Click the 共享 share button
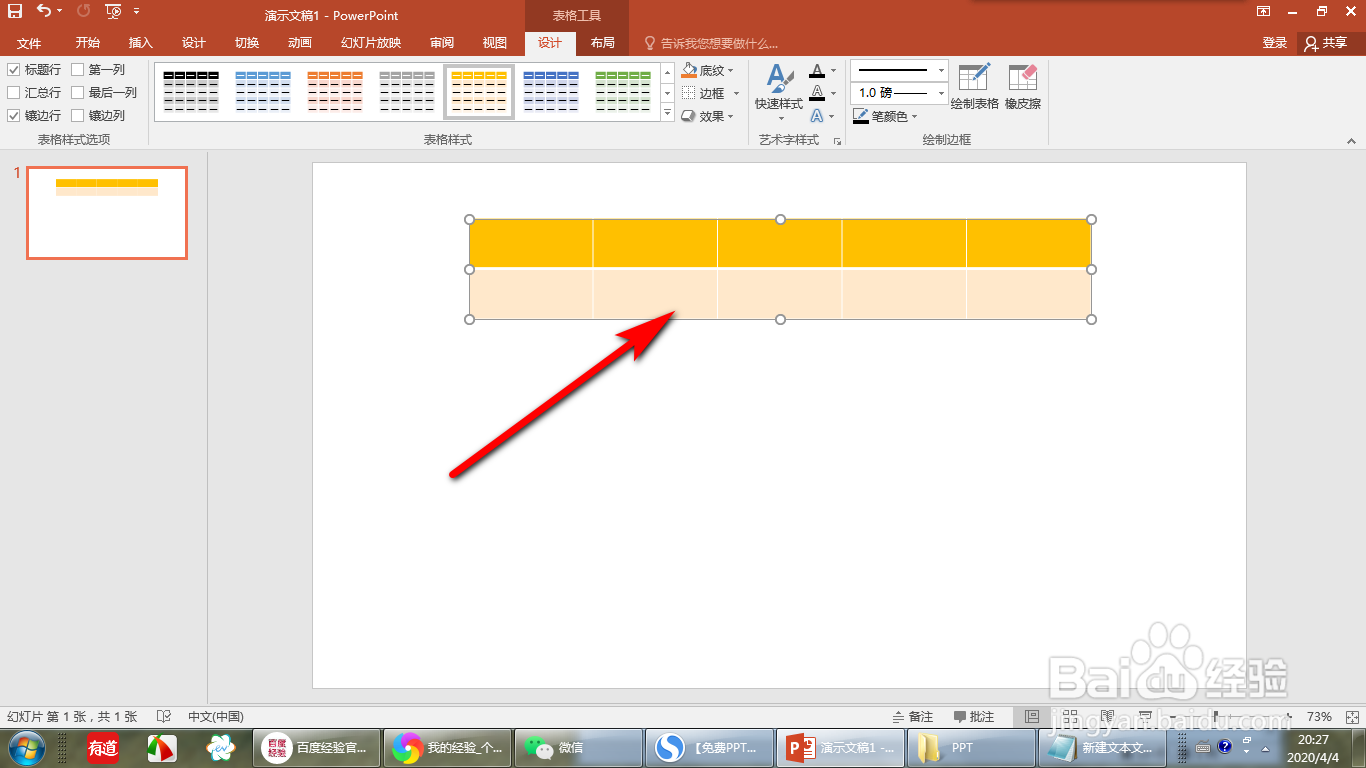Viewport: 1366px width, 768px height. pyautogui.click(x=1326, y=43)
